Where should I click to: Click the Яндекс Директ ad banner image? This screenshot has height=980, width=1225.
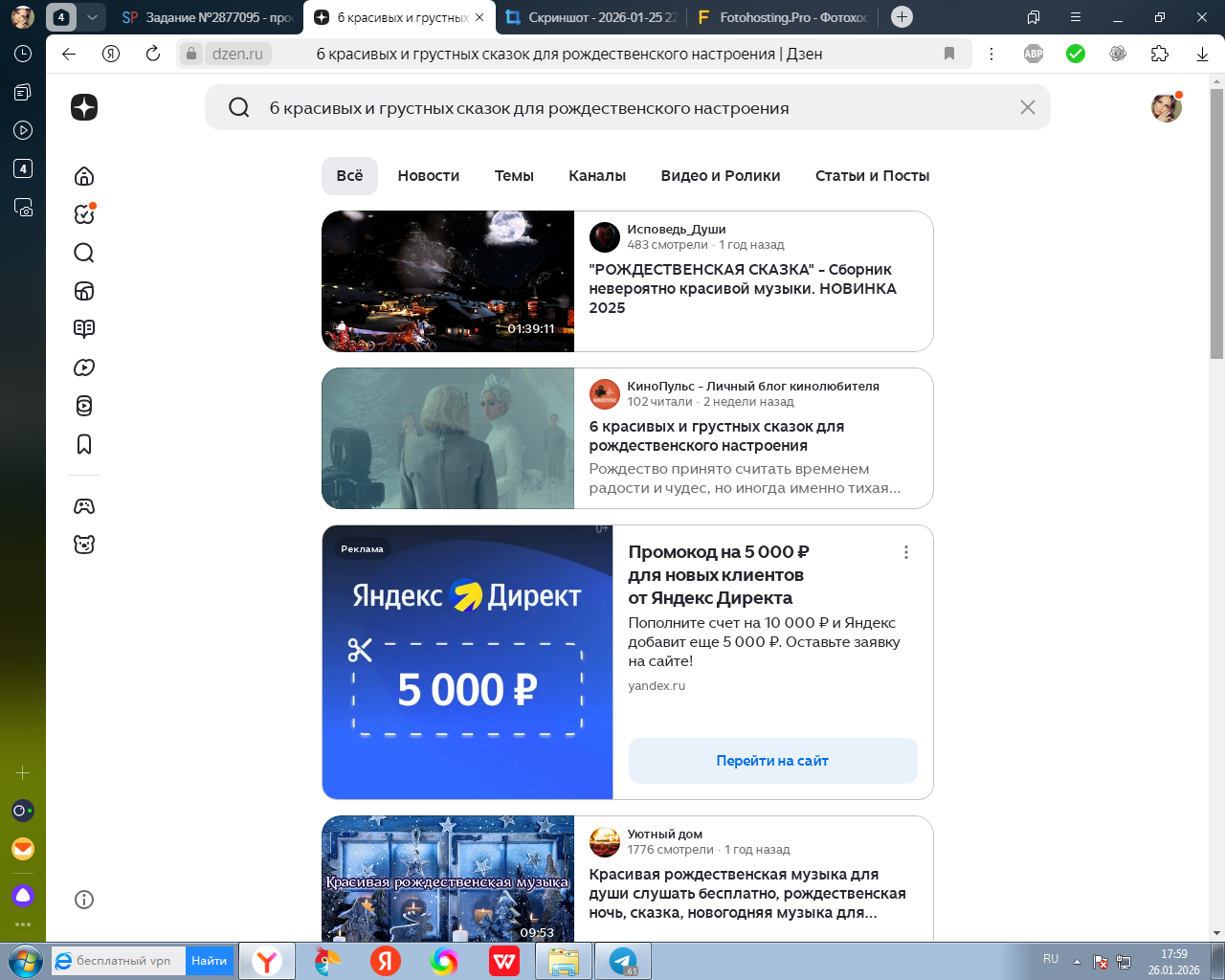click(x=467, y=662)
